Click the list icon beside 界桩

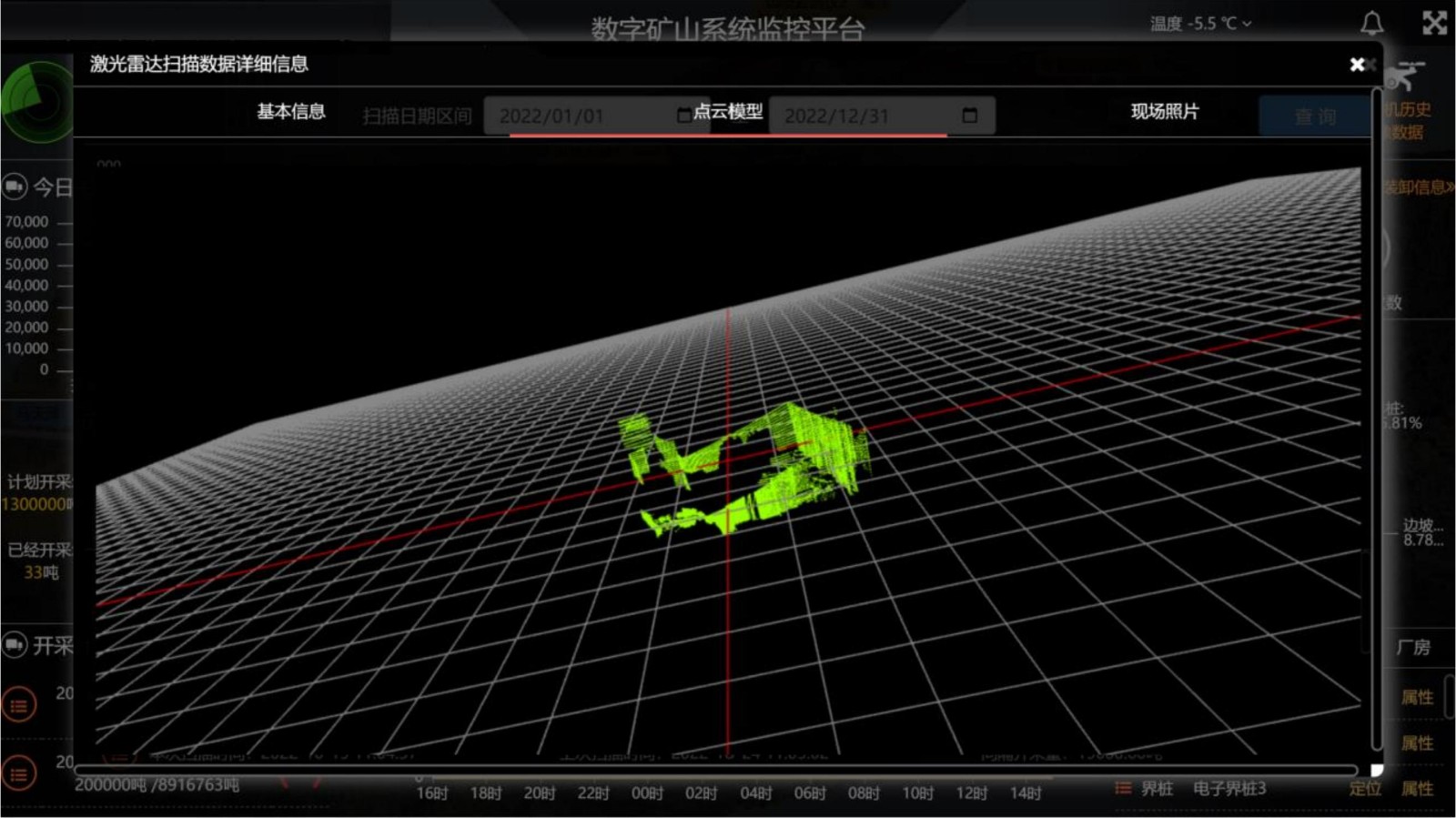tap(1123, 788)
